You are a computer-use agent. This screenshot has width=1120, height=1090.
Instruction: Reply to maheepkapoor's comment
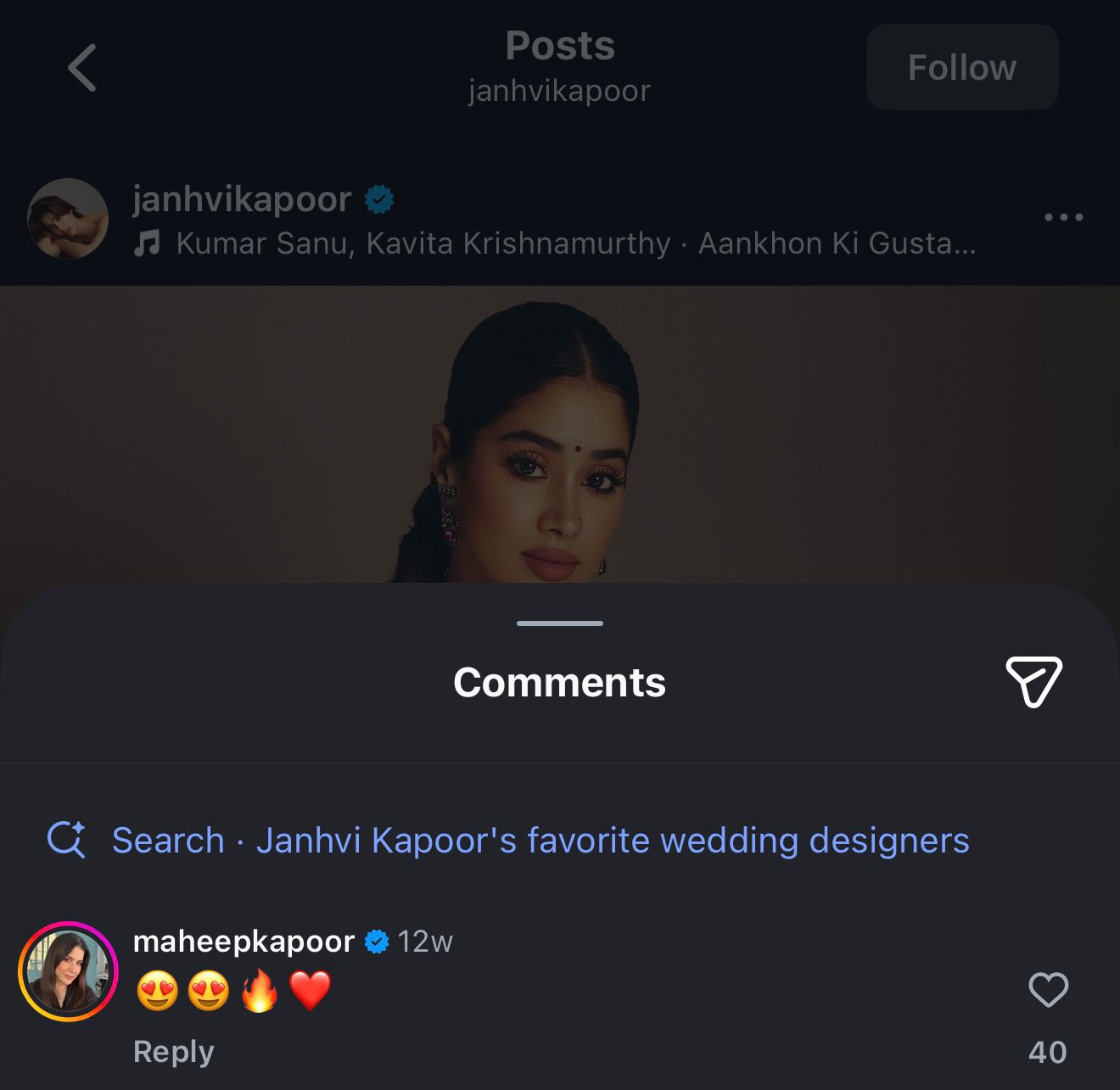pos(174,1052)
